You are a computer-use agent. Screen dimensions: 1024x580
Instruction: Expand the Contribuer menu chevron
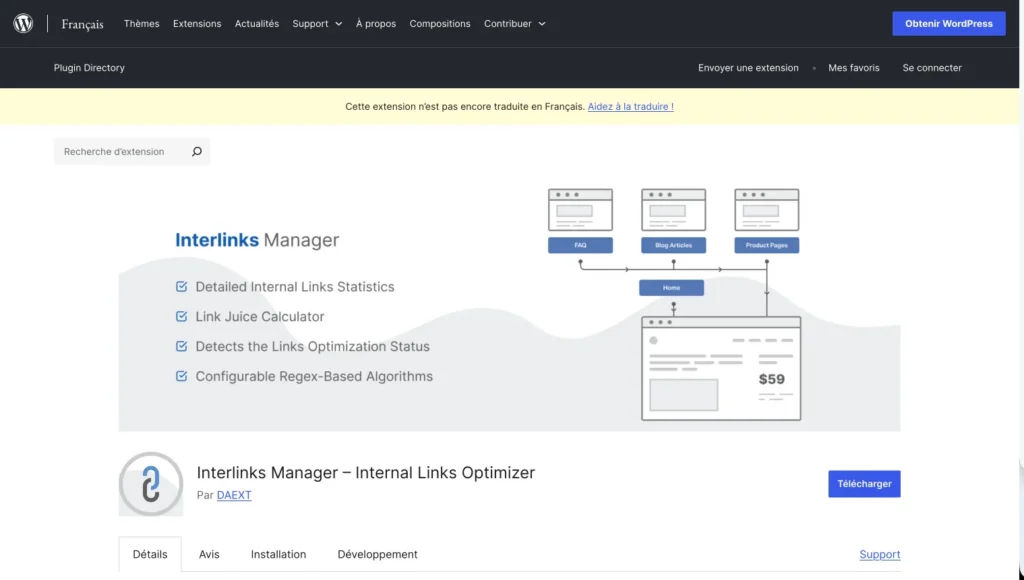[541, 24]
